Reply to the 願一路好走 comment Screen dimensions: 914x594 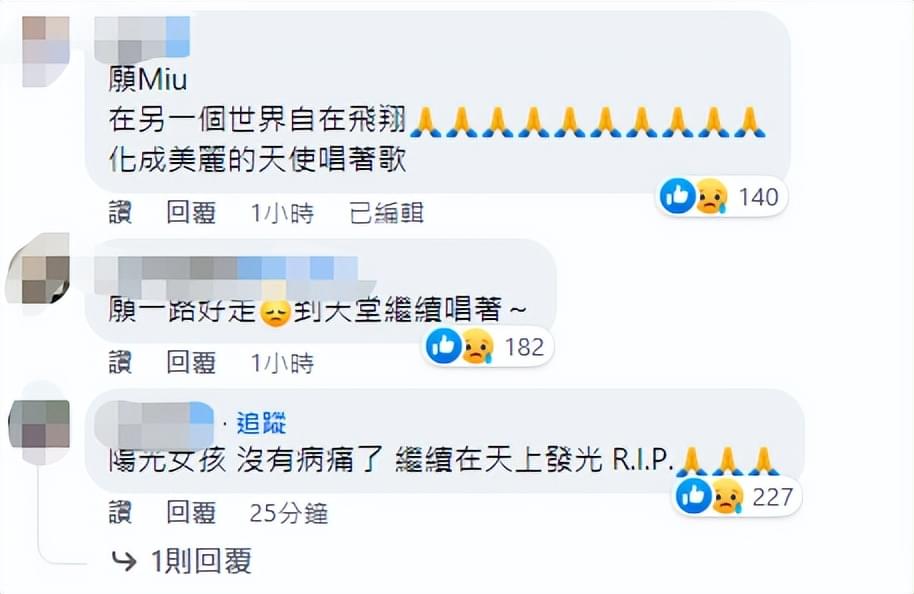click(x=191, y=363)
